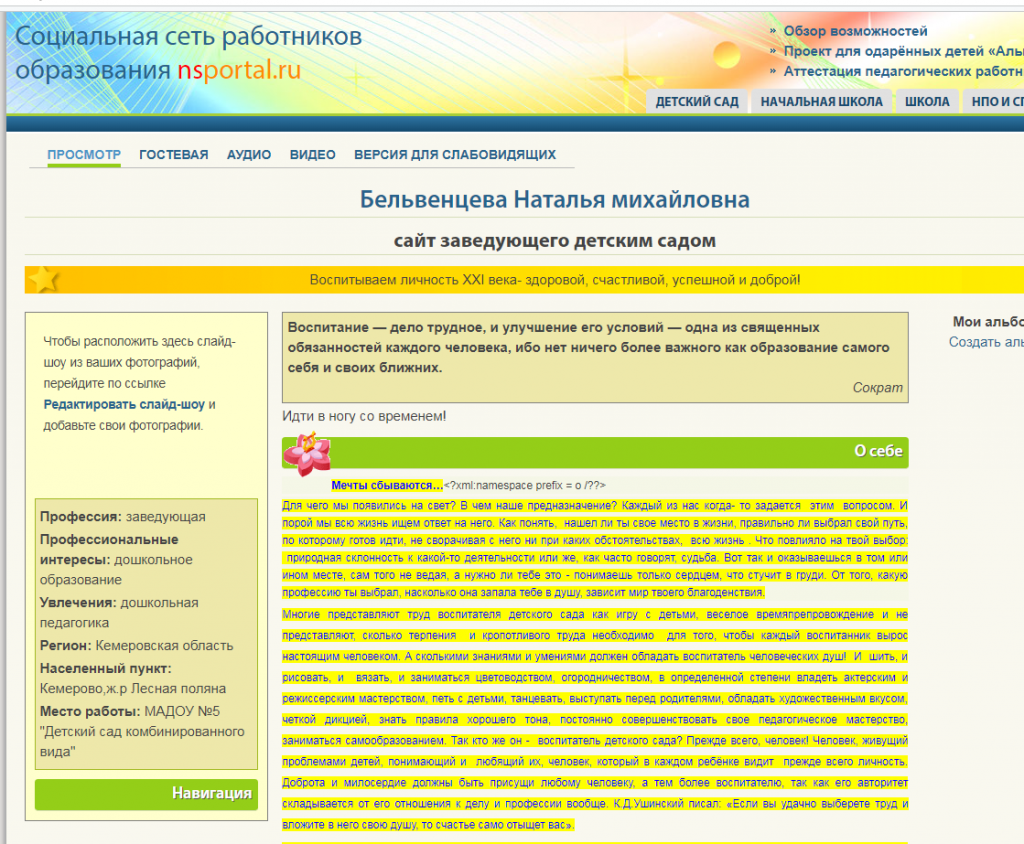Click the slogan Воспитываем личность XXI века
Viewport: 1024px width, 844px height.
(554, 280)
